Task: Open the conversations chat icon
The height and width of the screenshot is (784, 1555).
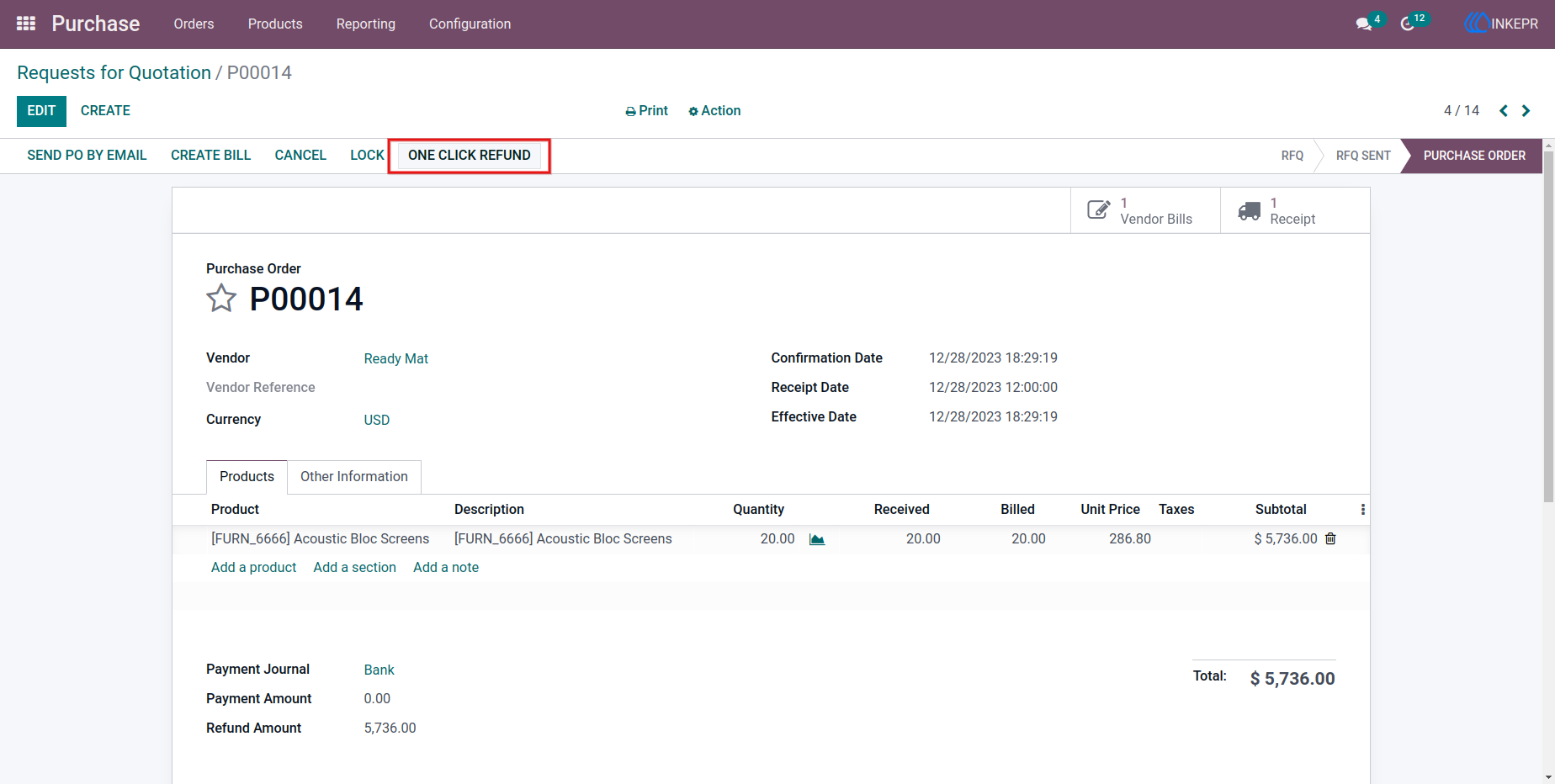Action: [1364, 24]
